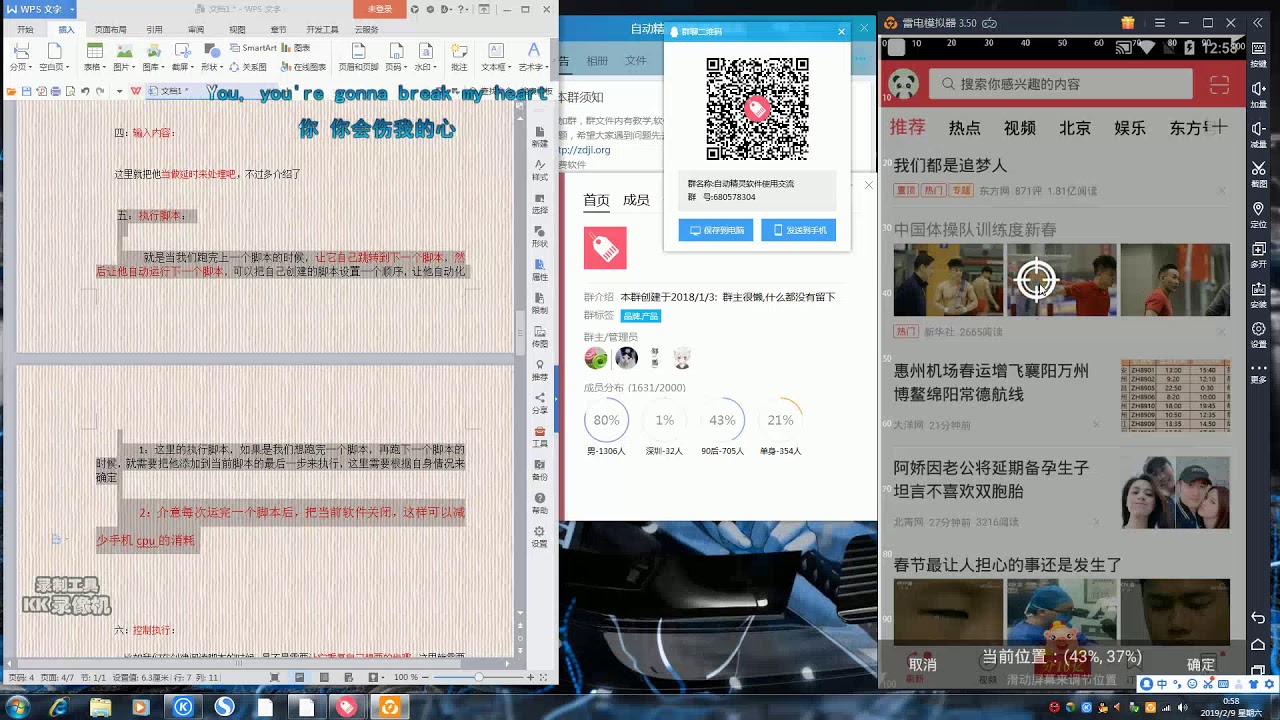Click 确定 confirm in emulator overlay
The image size is (1280, 720).
1201,664
